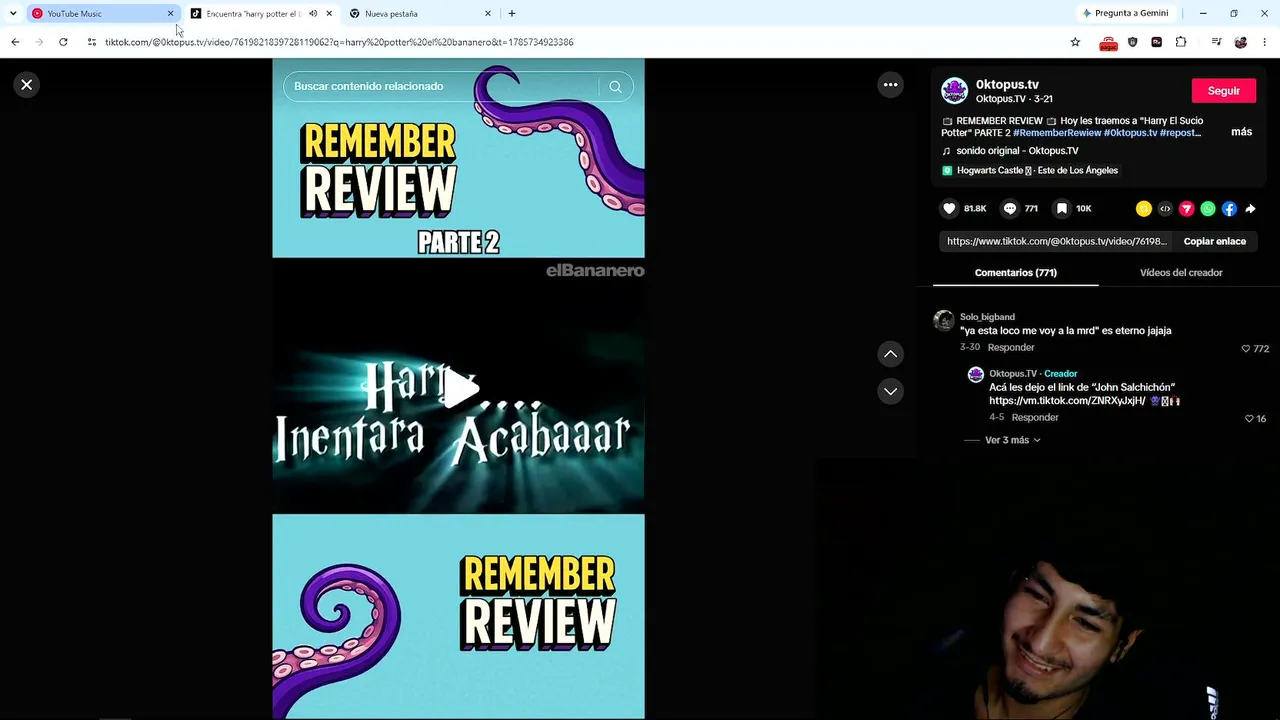Click the 'Pregunta a Gemini' button
The height and width of the screenshot is (720, 1280).
coord(1125,14)
